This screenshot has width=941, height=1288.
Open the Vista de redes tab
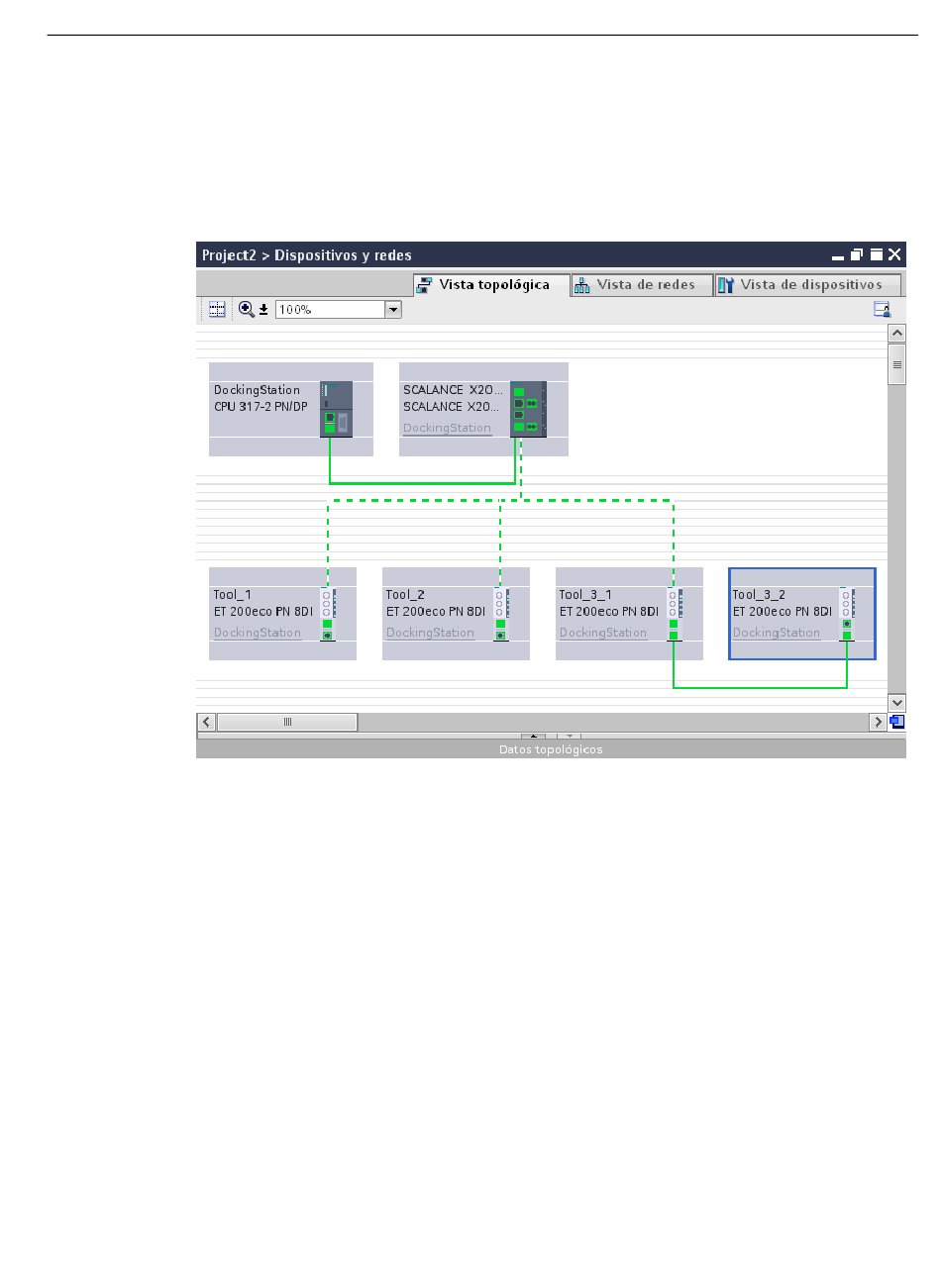click(643, 285)
